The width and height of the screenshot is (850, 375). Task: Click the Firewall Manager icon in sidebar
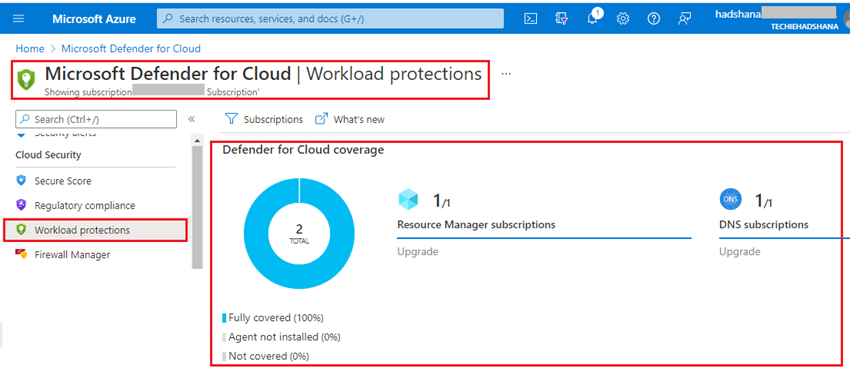pos(21,254)
